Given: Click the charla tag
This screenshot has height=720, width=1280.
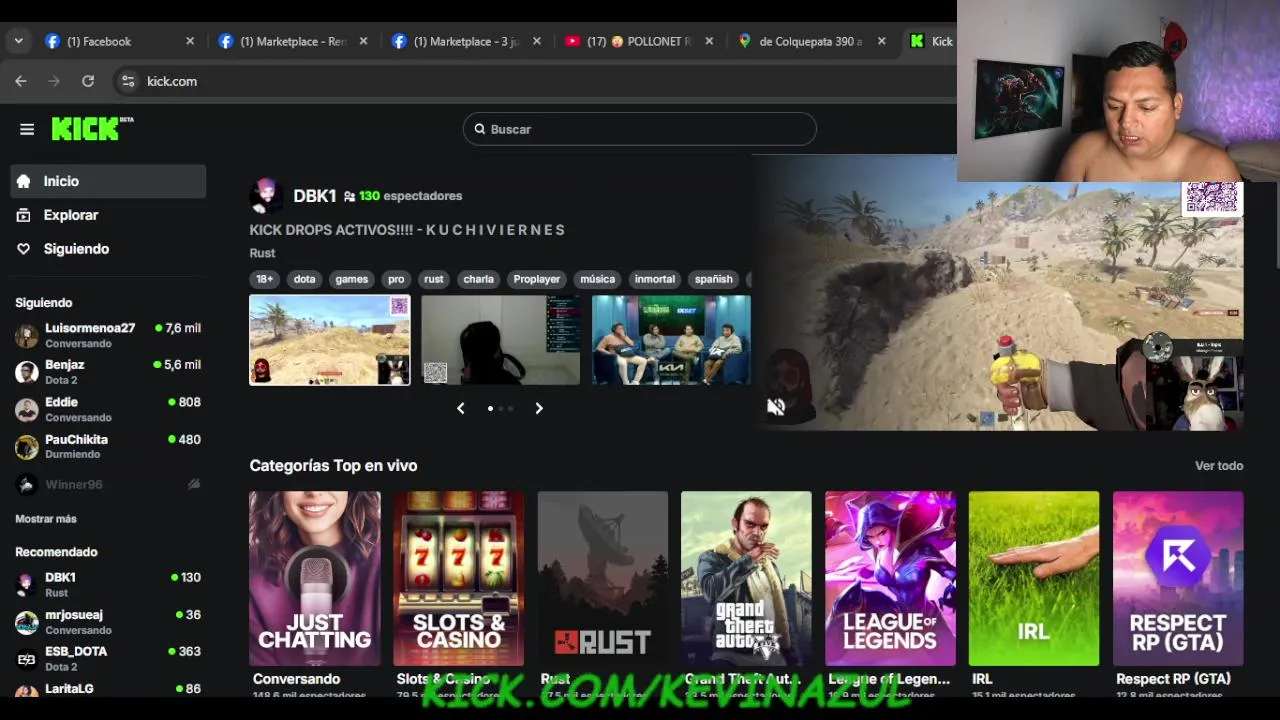Looking at the screenshot, I should 479,279.
